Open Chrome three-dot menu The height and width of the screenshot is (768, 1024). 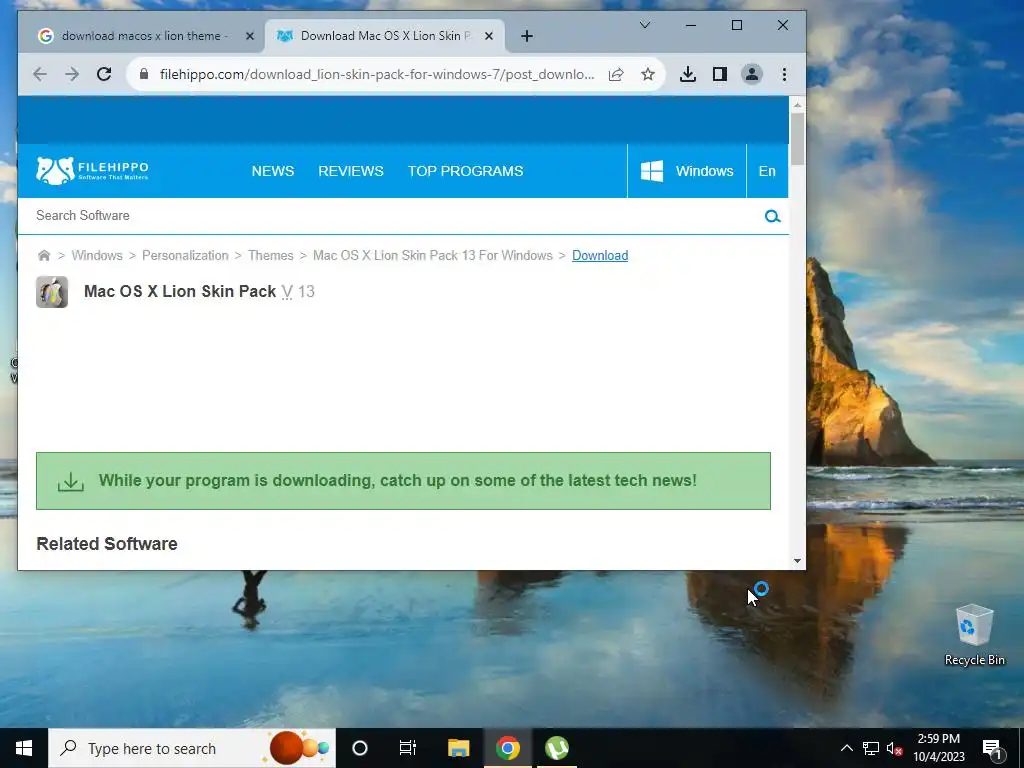(784, 74)
